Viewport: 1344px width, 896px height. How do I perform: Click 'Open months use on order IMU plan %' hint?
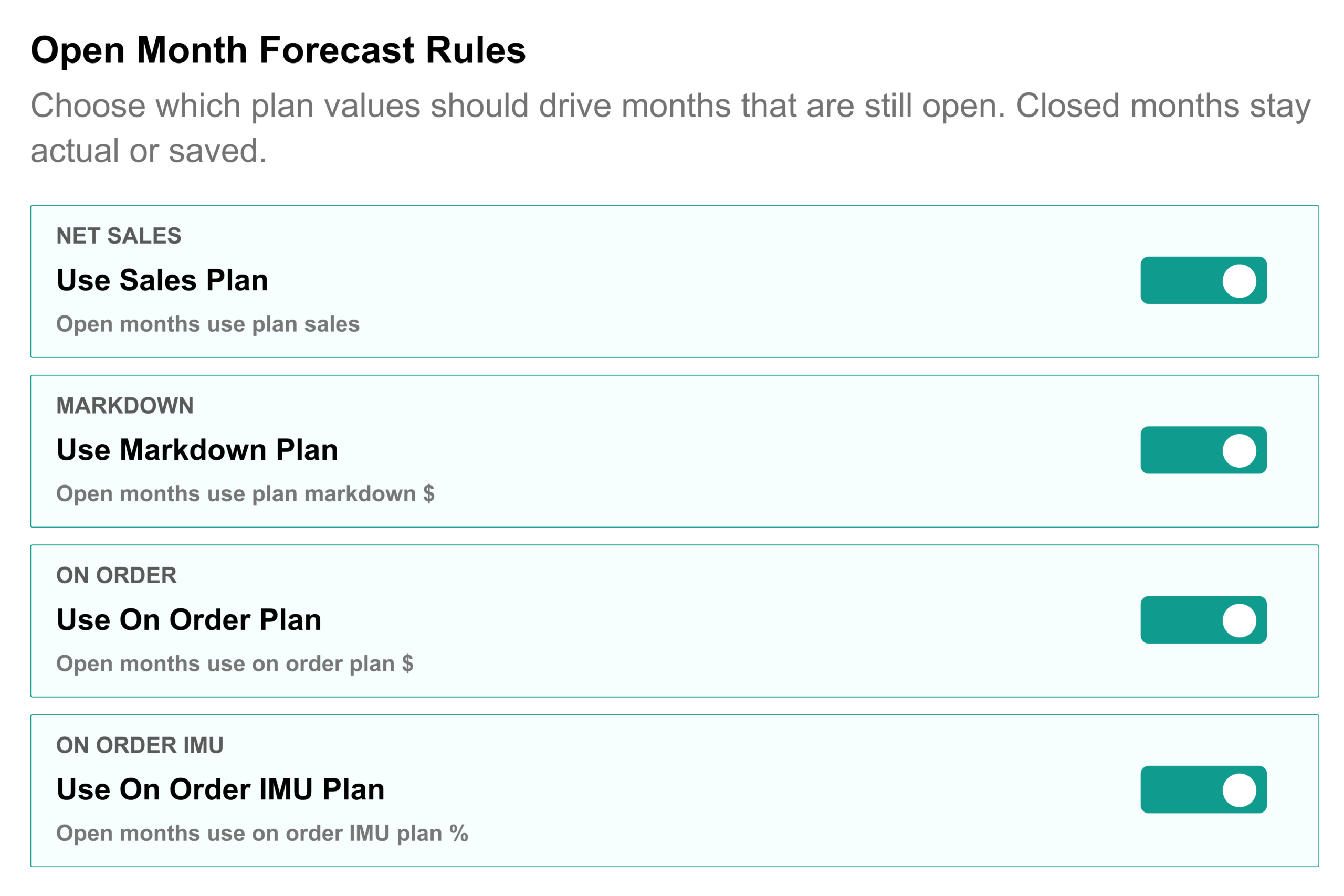pyautogui.click(x=262, y=833)
